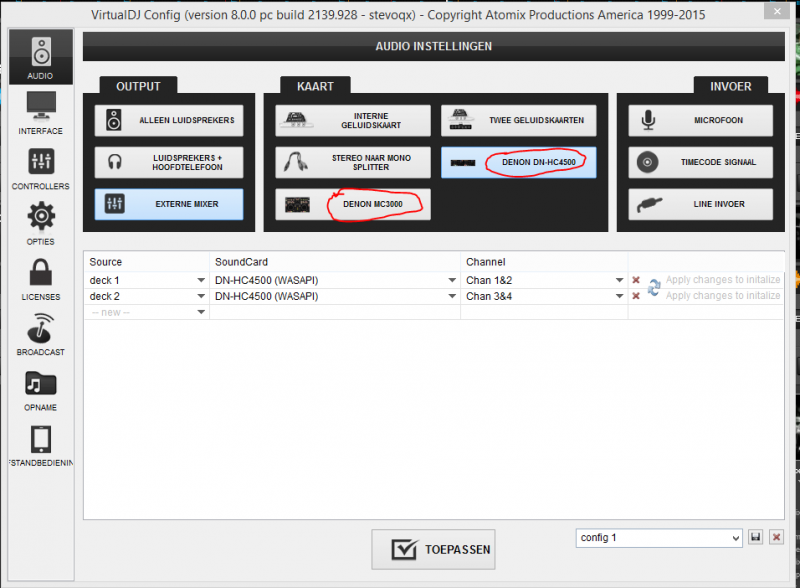Select Microfoon input option
800x588 pixels.
pyautogui.click(x=701, y=120)
